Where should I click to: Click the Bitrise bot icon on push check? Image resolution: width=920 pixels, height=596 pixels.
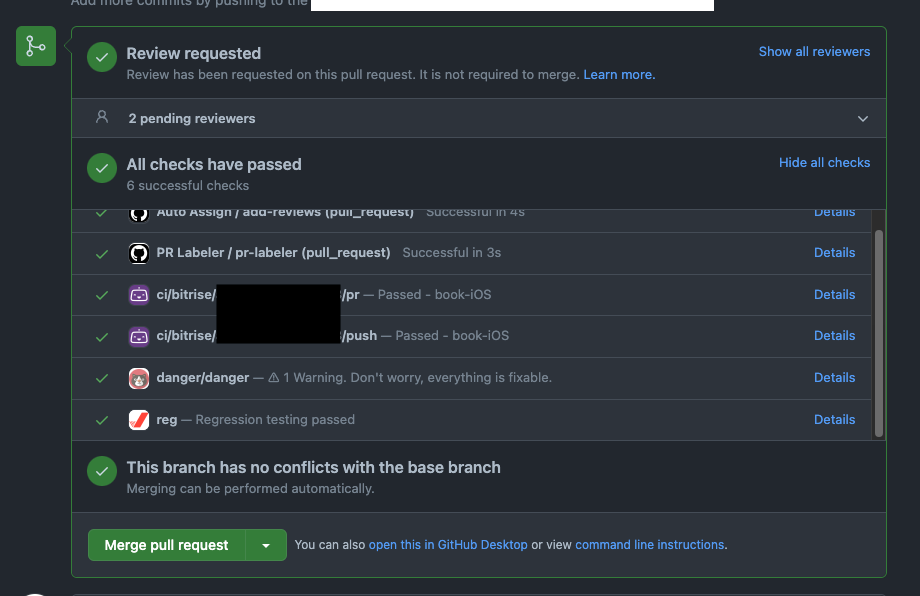click(139, 336)
